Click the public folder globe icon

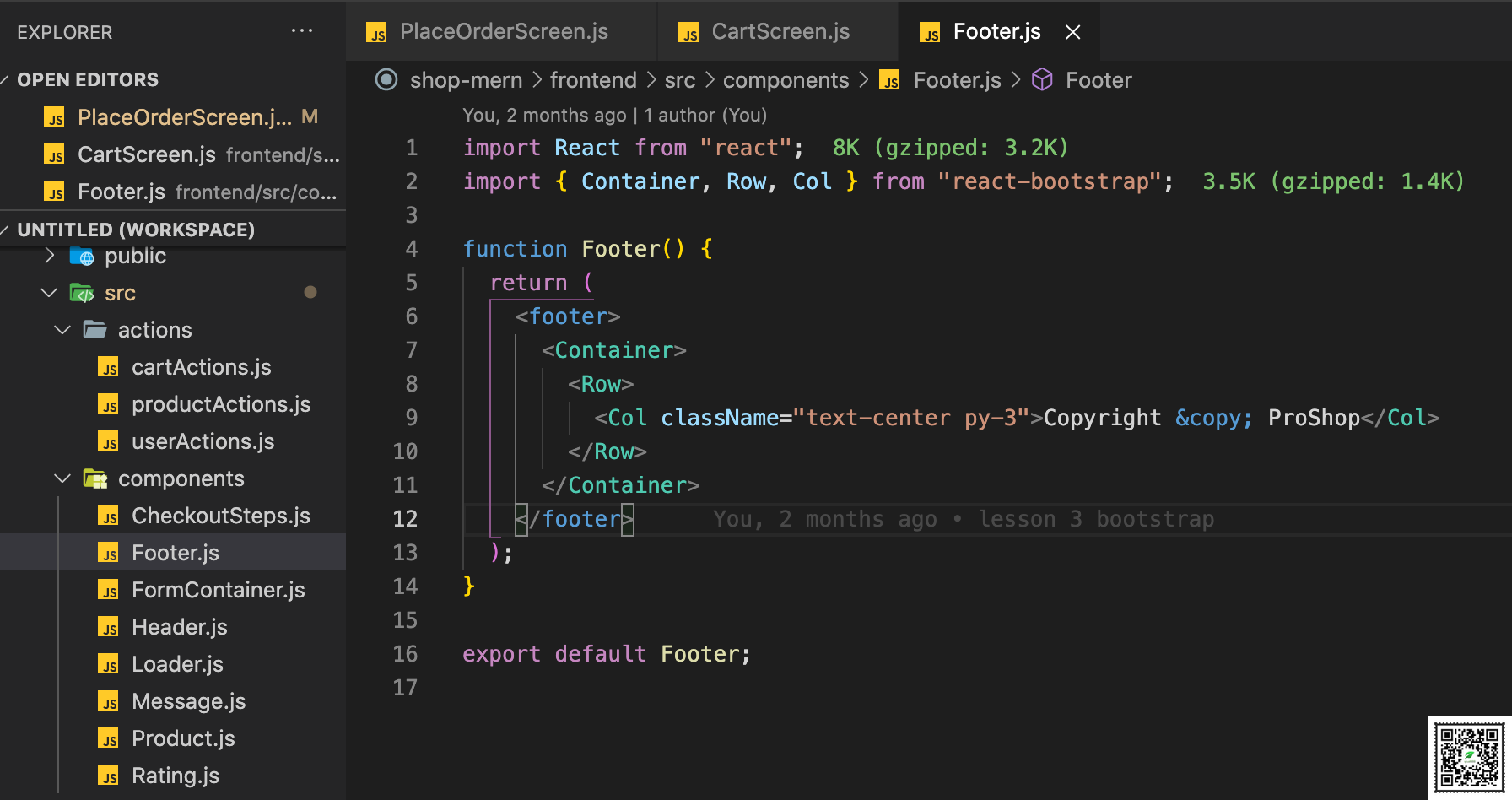click(82, 256)
